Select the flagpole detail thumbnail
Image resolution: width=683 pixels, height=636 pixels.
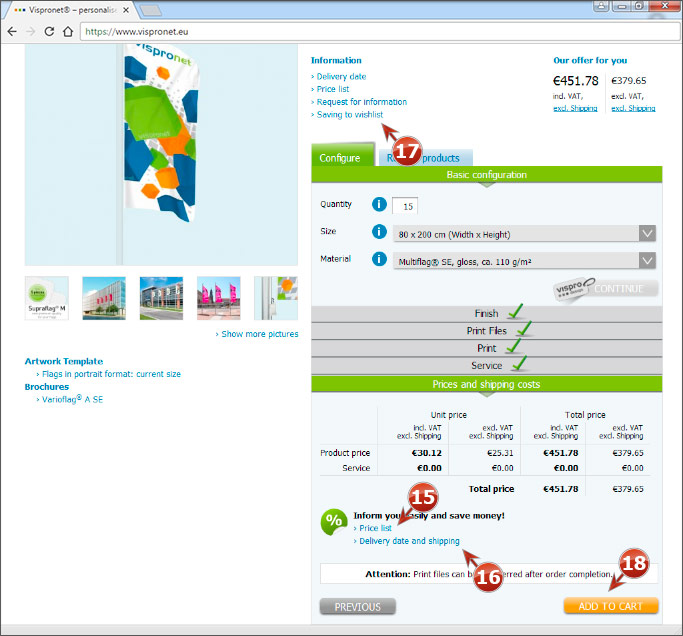(276, 298)
